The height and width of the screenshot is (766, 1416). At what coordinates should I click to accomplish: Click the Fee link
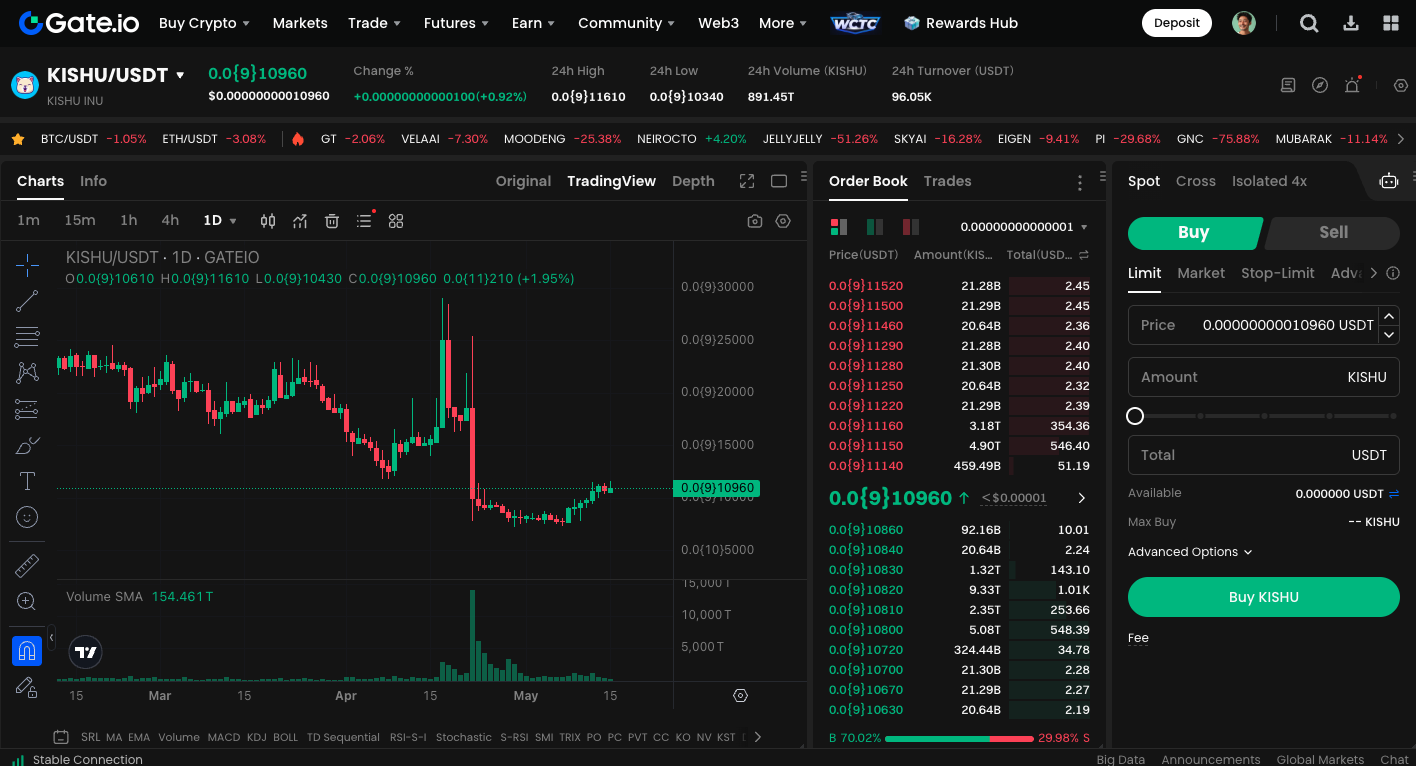pyautogui.click(x=1138, y=638)
